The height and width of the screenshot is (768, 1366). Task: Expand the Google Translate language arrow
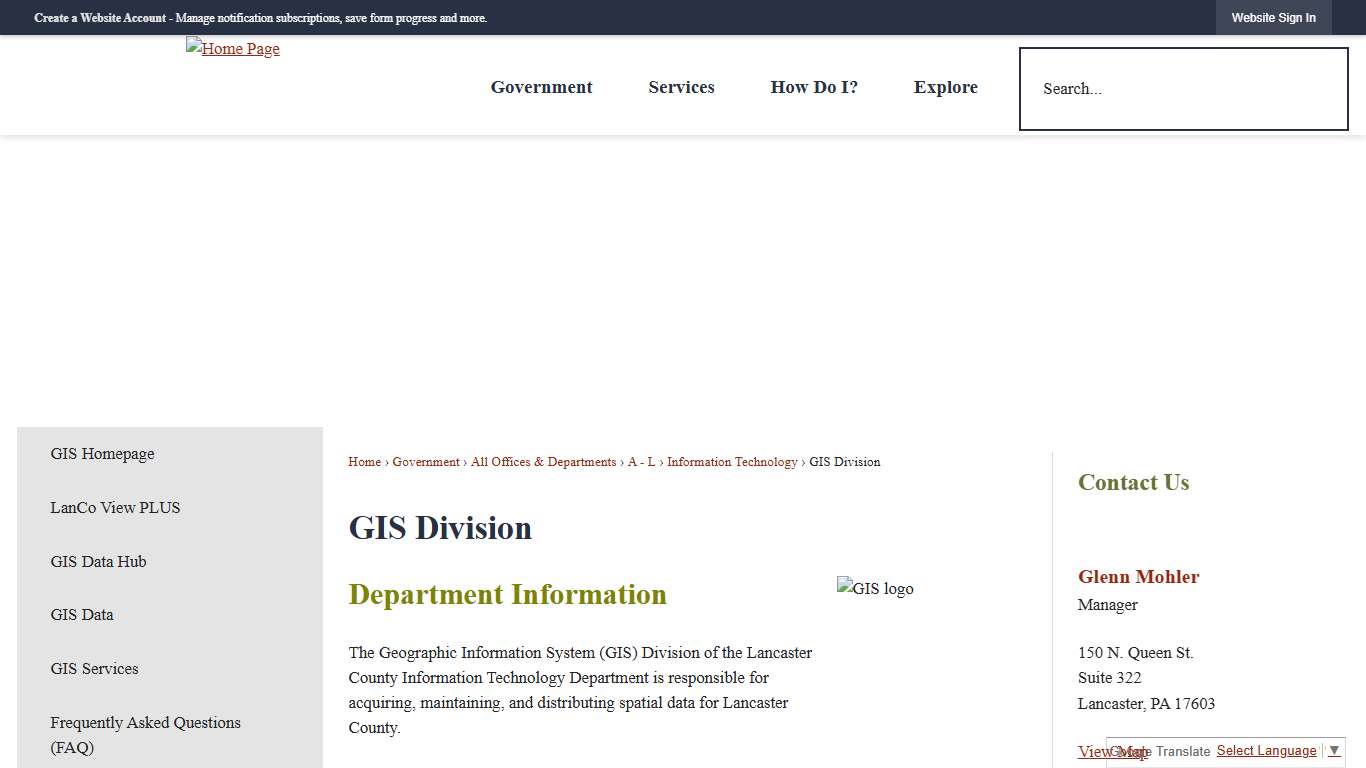(x=1334, y=750)
